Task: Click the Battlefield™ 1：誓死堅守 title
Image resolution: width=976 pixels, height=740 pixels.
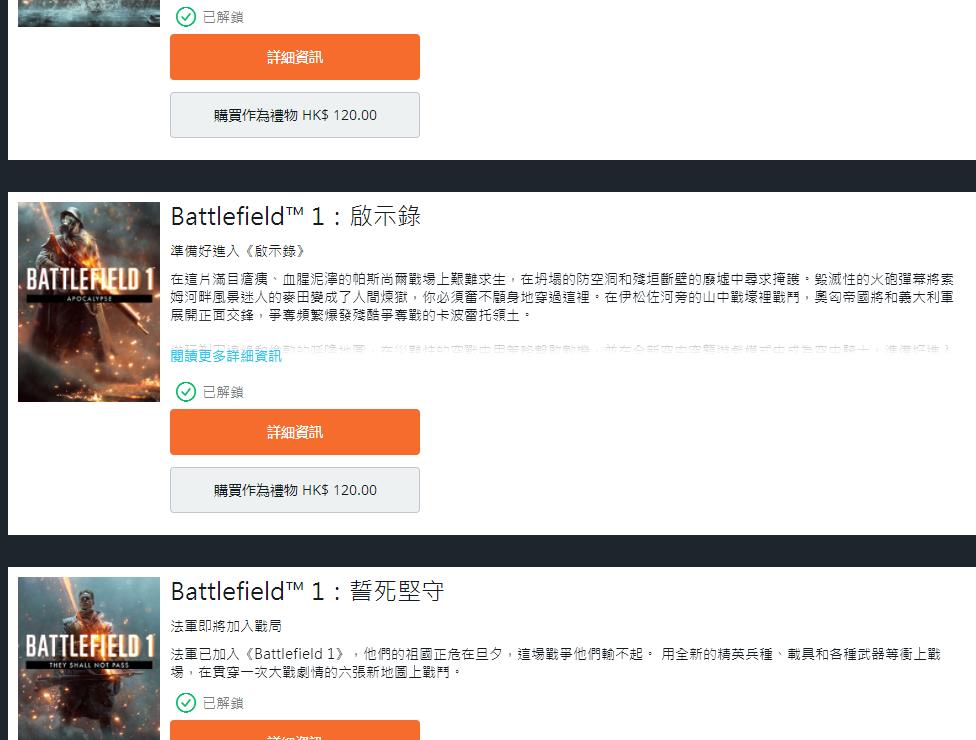Action: [307, 591]
